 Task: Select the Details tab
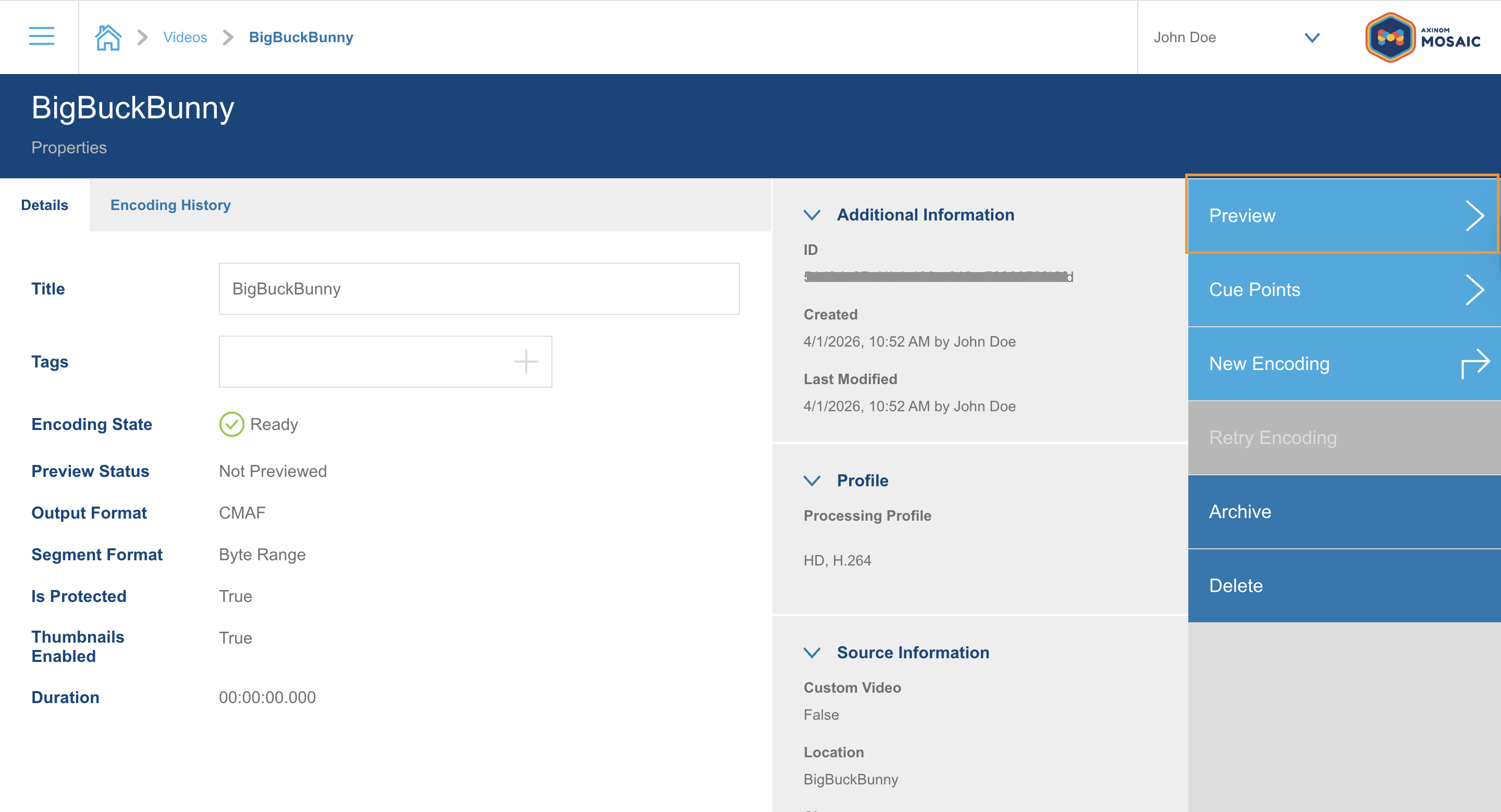point(44,204)
